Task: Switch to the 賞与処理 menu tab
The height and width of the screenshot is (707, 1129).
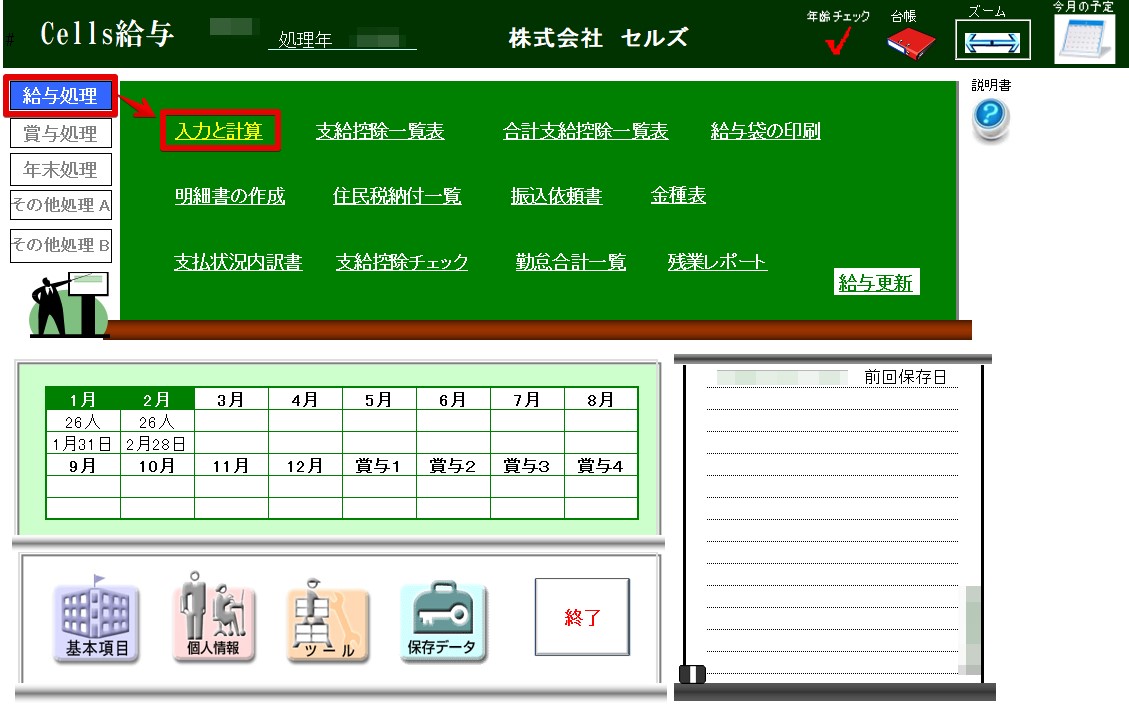Action: [x=61, y=133]
